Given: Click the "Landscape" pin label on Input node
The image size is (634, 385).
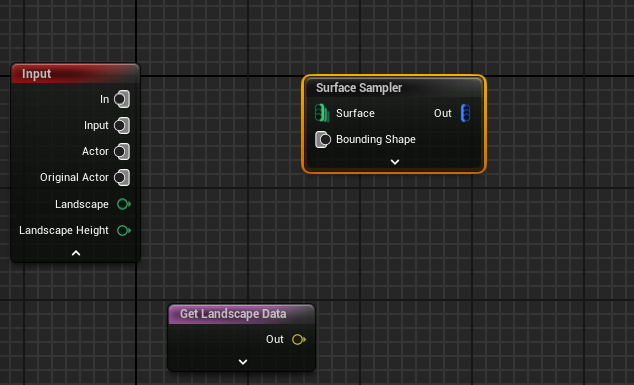Looking at the screenshot, I should point(82,204).
